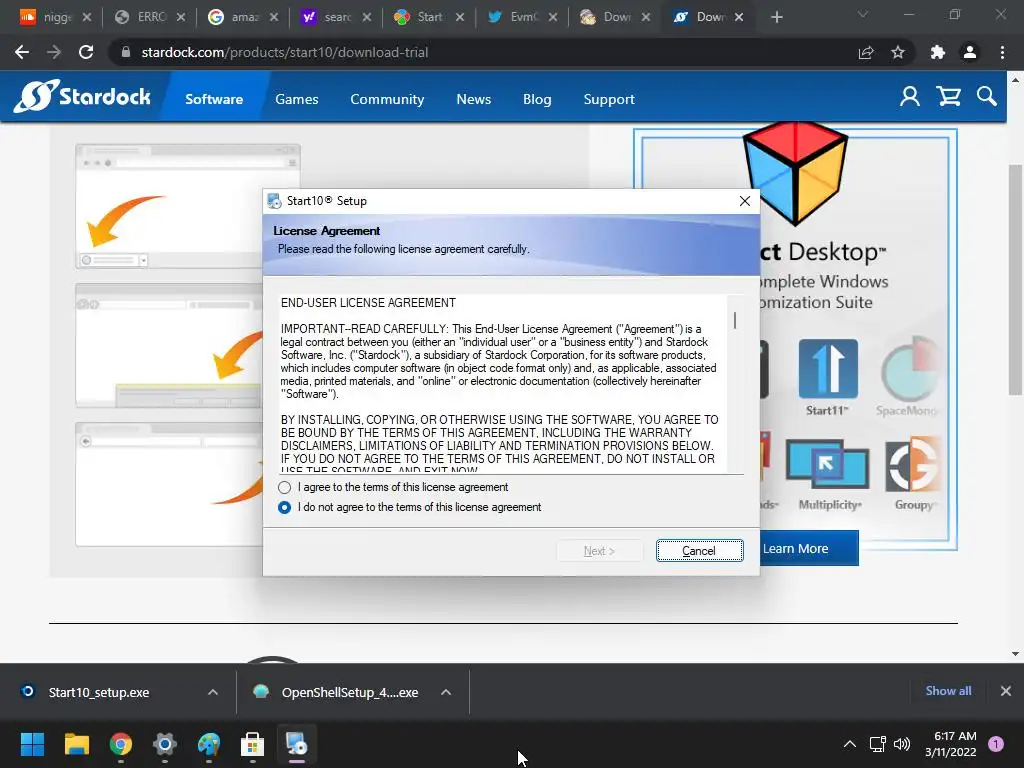Click the browser back arrow
Viewport: 1024px width, 768px height.
[22, 52]
